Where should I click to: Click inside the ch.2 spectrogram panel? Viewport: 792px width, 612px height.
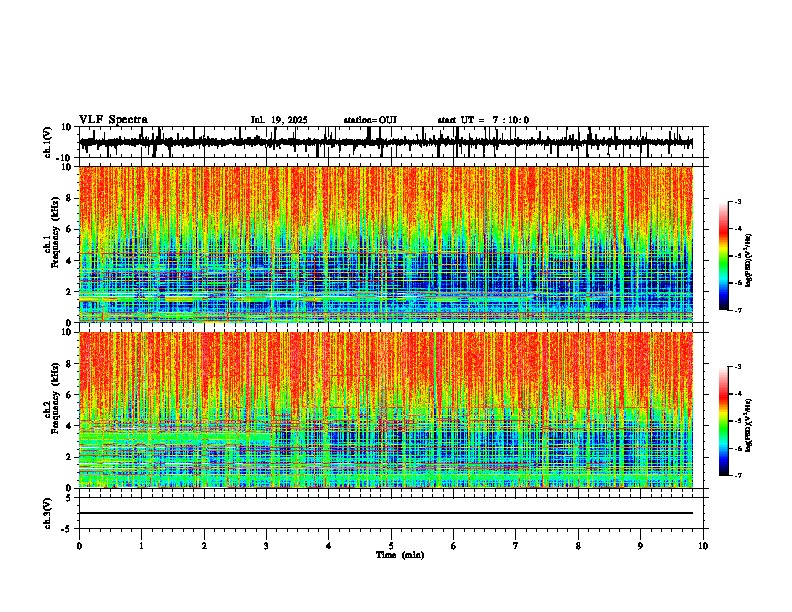386,410
